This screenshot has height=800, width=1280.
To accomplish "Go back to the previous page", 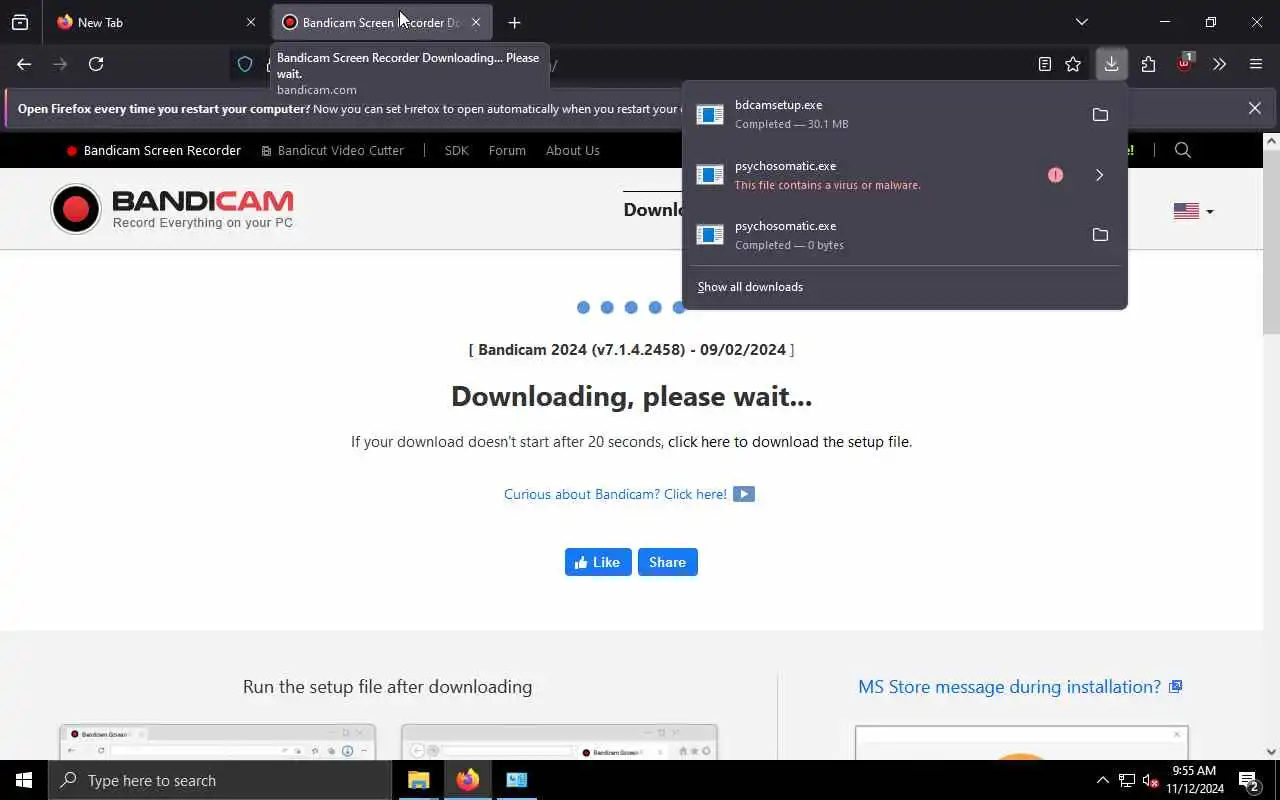I will pos(24,64).
